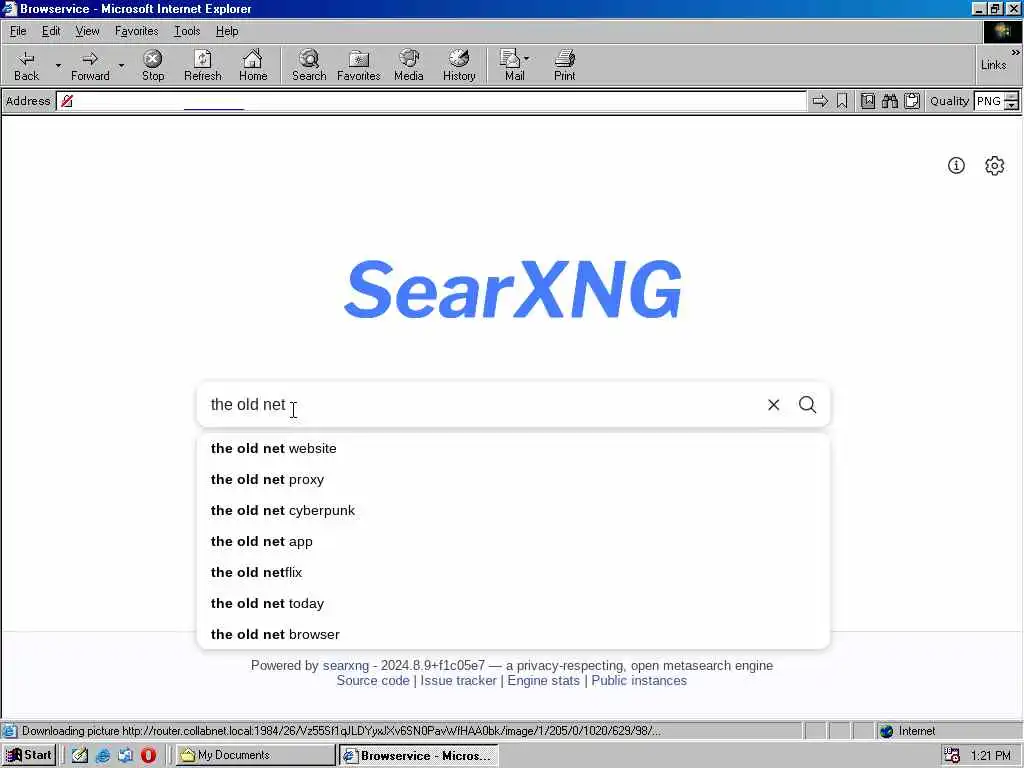Image resolution: width=1024 pixels, height=768 pixels.
Task: Click the Mail toolbar button
Action: (514, 65)
